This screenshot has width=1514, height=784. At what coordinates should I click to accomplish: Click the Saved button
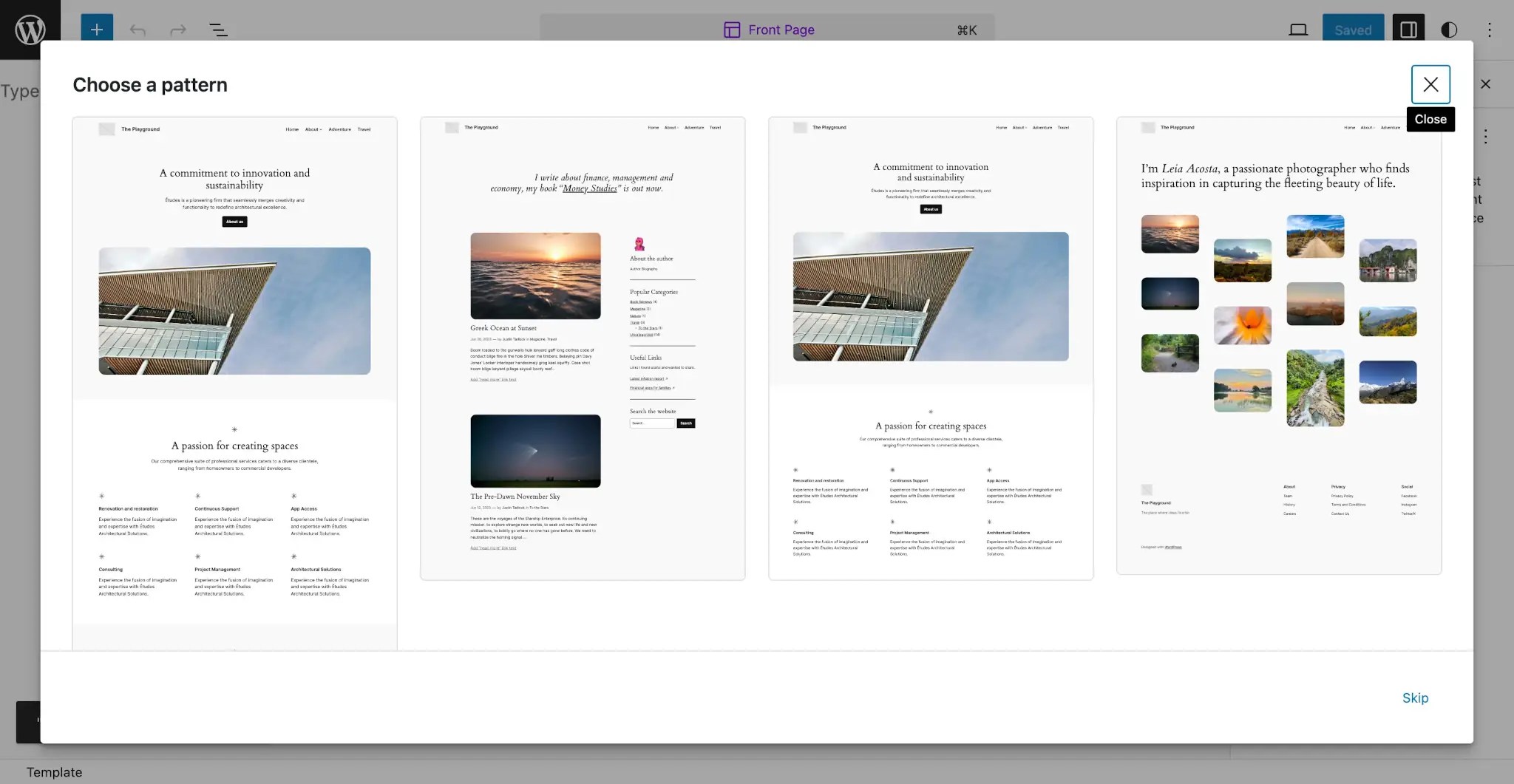(1353, 30)
